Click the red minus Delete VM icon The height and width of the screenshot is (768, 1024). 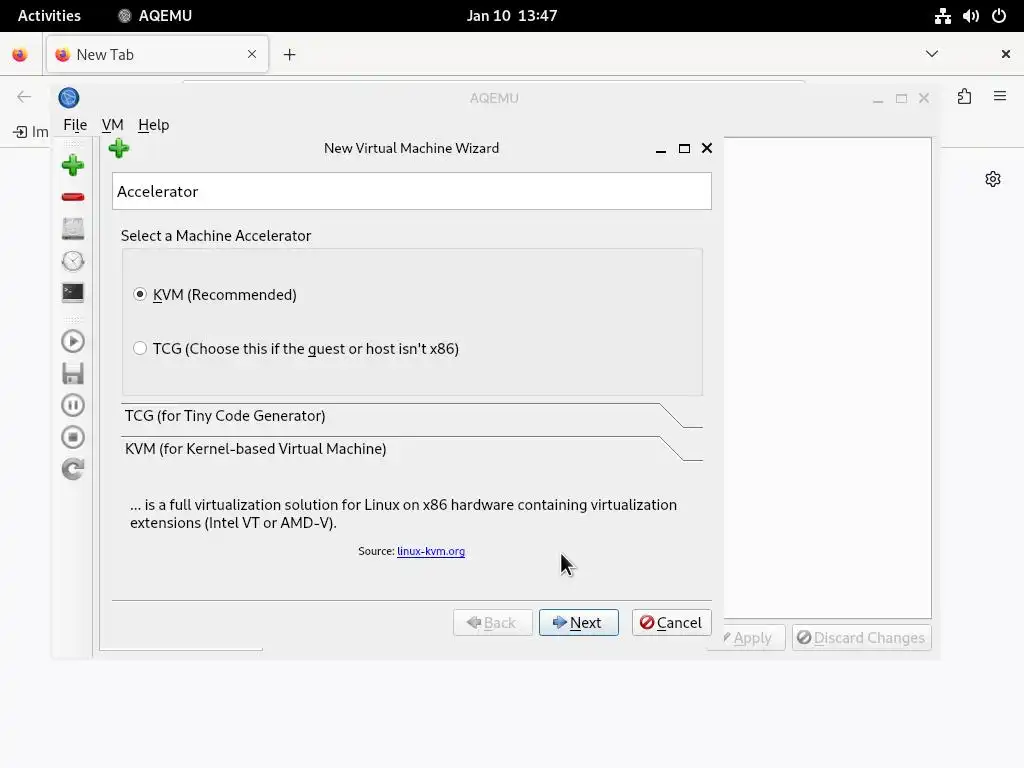72,197
